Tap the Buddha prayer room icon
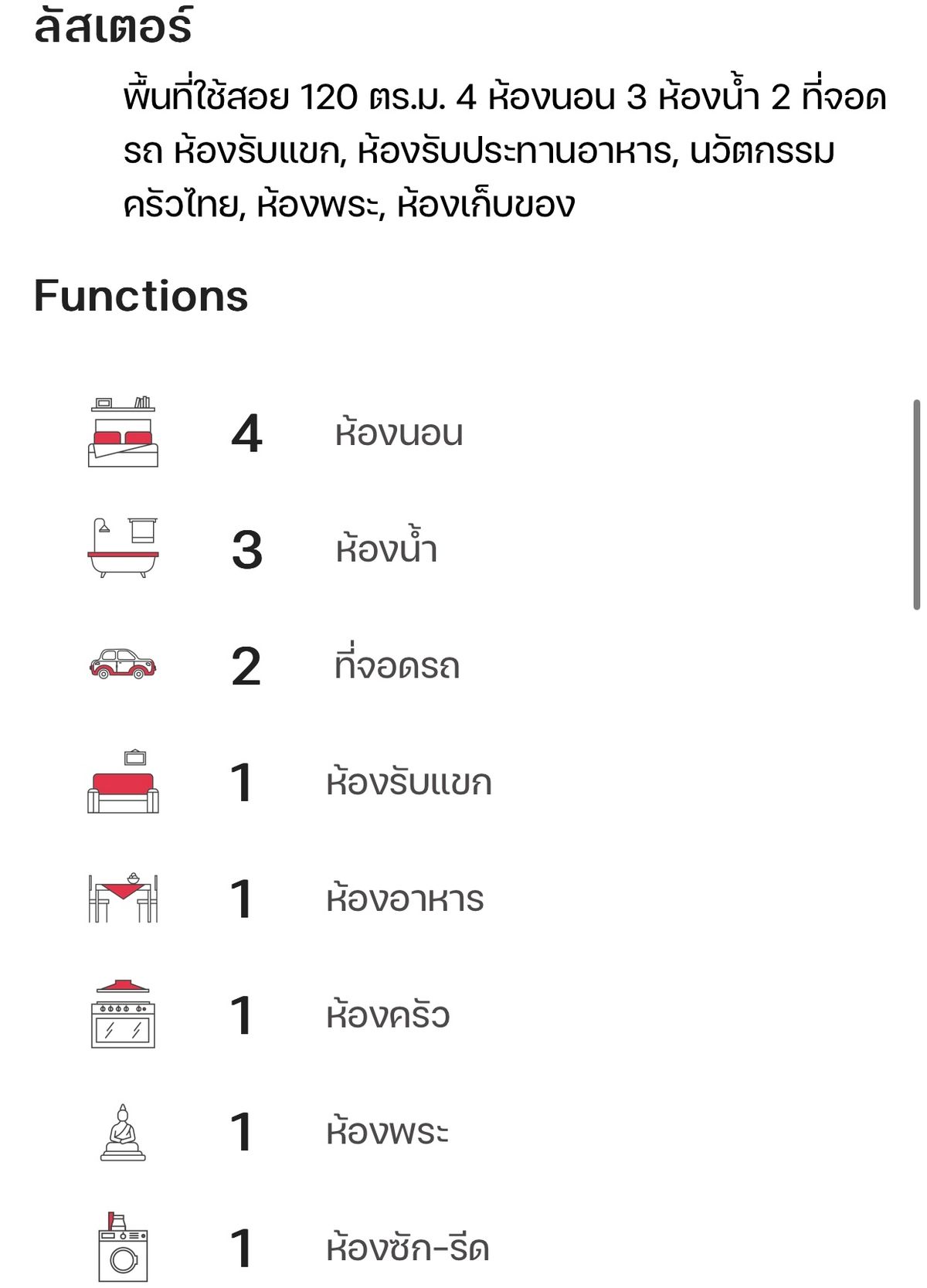Viewport: 927px width, 1288px height. click(x=123, y=1133)
